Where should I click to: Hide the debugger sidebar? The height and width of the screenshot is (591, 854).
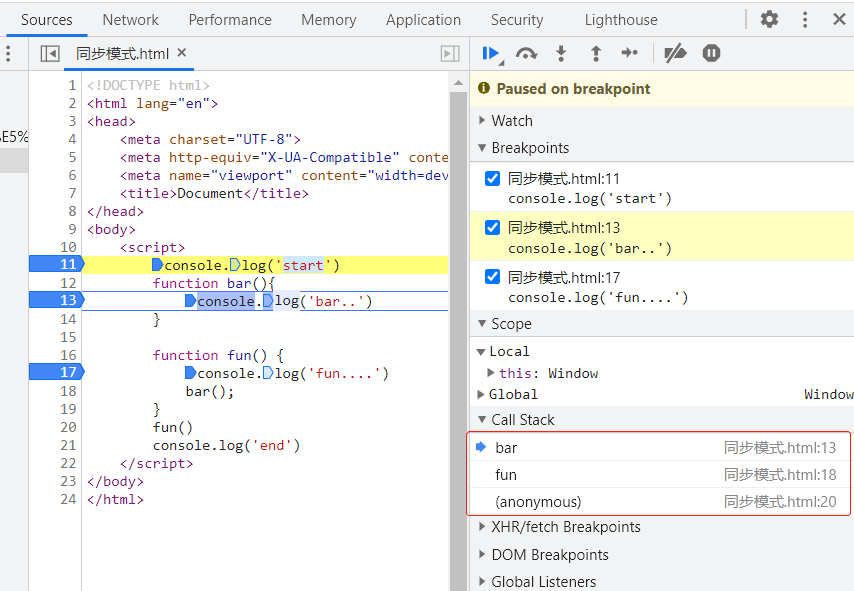[x=450, y=53]
